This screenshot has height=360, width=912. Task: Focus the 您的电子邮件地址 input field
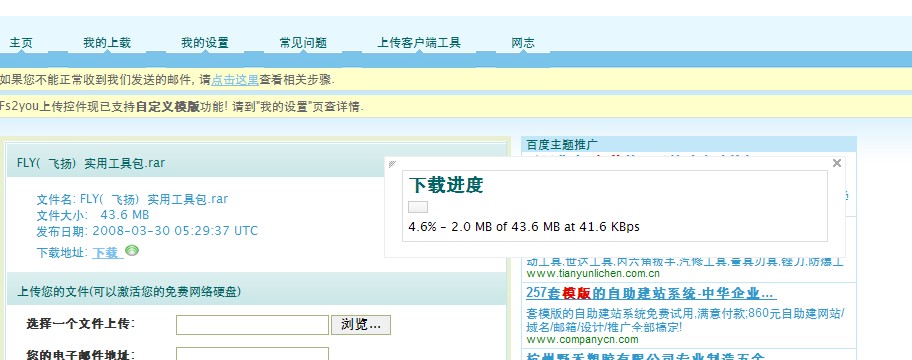coord(252,354)
